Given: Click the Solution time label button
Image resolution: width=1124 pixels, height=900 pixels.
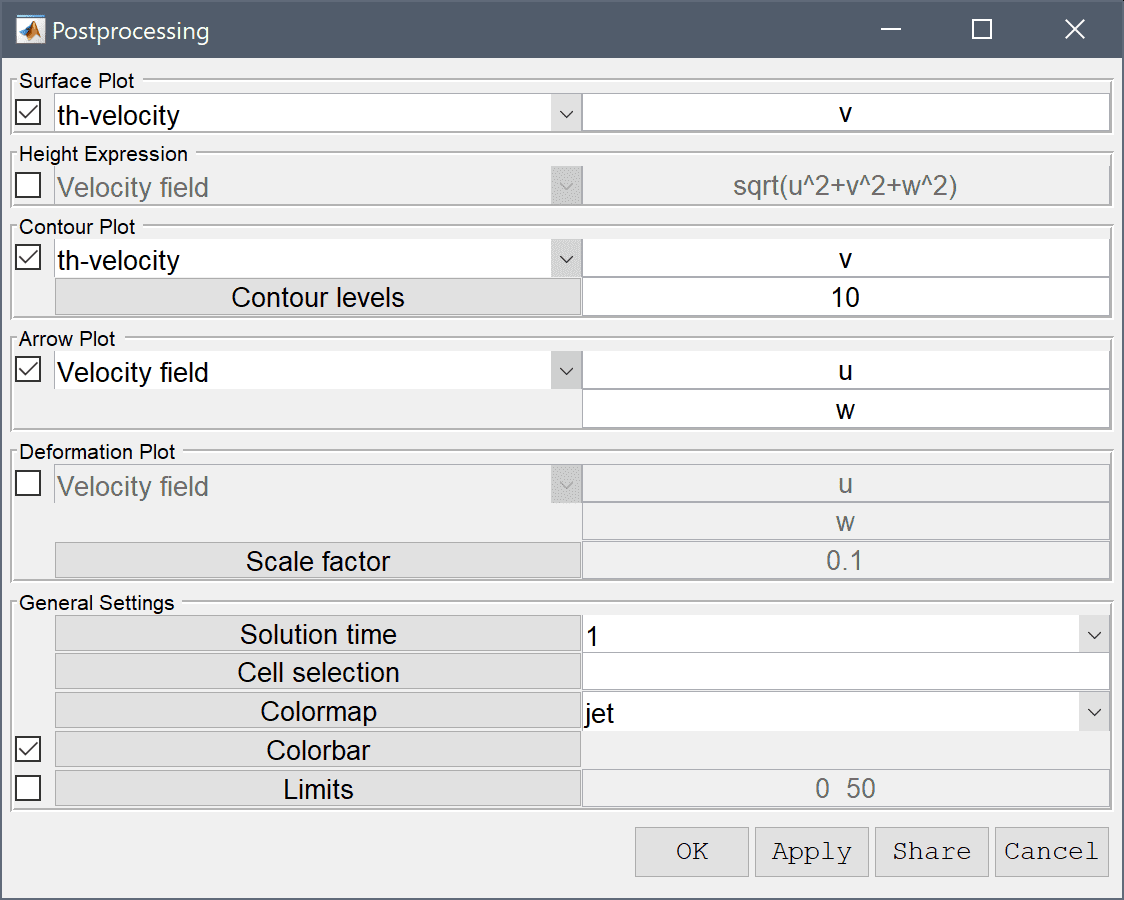Looking at the screenshot, I should tap(318, 634).
